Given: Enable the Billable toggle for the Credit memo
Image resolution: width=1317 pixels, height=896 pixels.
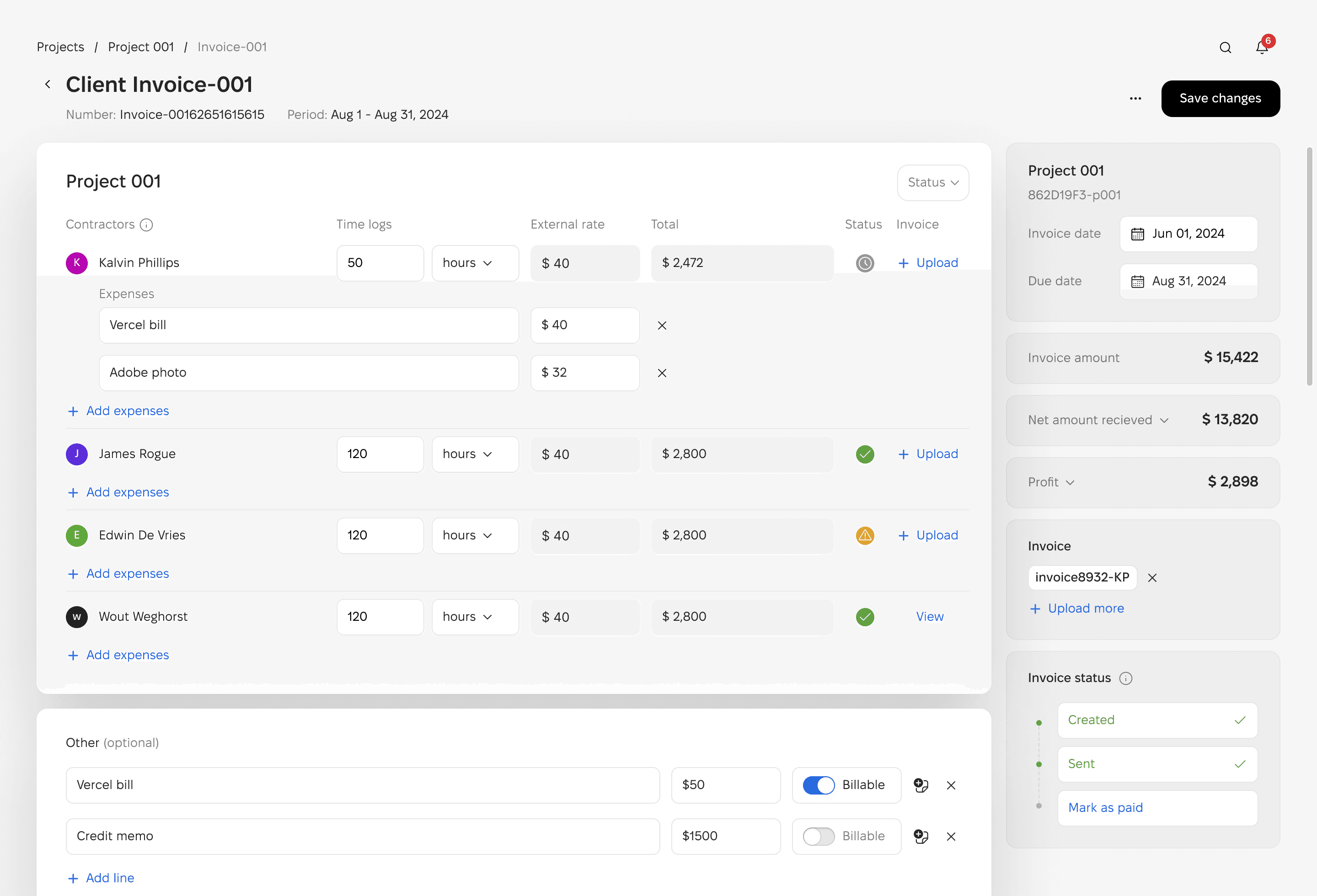Looking at the screenshot, I should (x=818, y=836).
